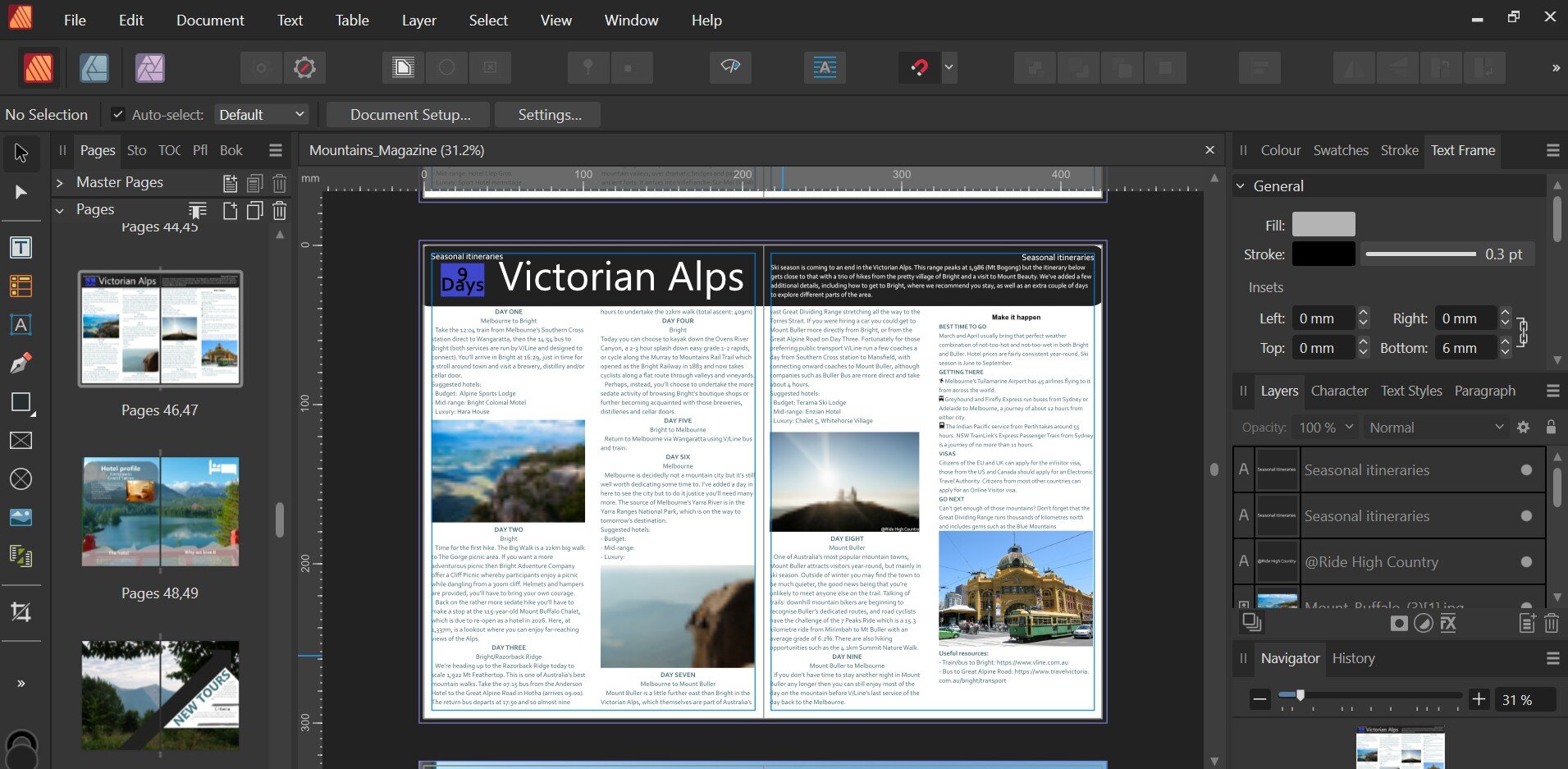The image size is (1568, 769).
Task: Select the Vector Crop tool
Action: pos(21,612)
